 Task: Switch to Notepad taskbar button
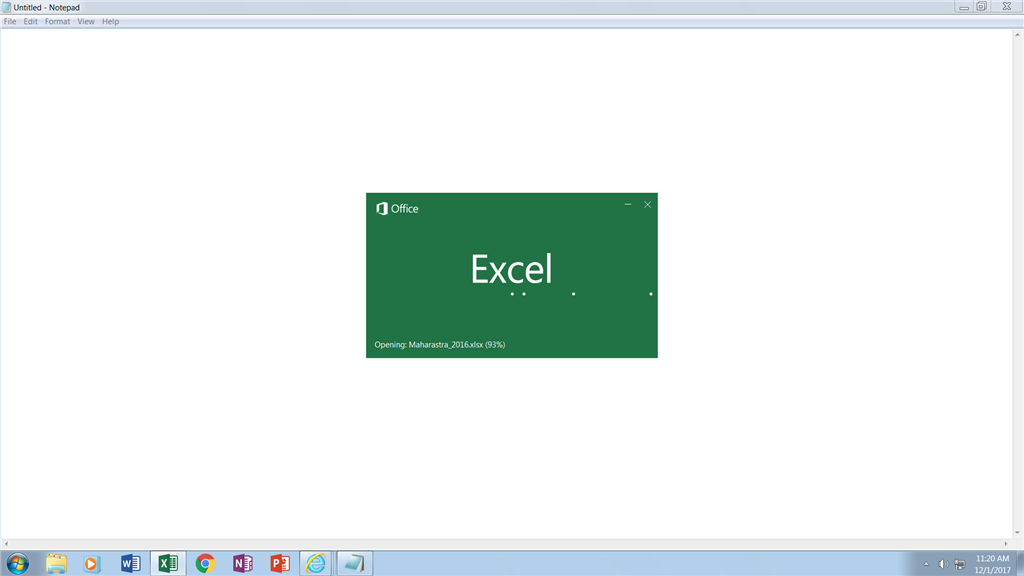(354, 563)
